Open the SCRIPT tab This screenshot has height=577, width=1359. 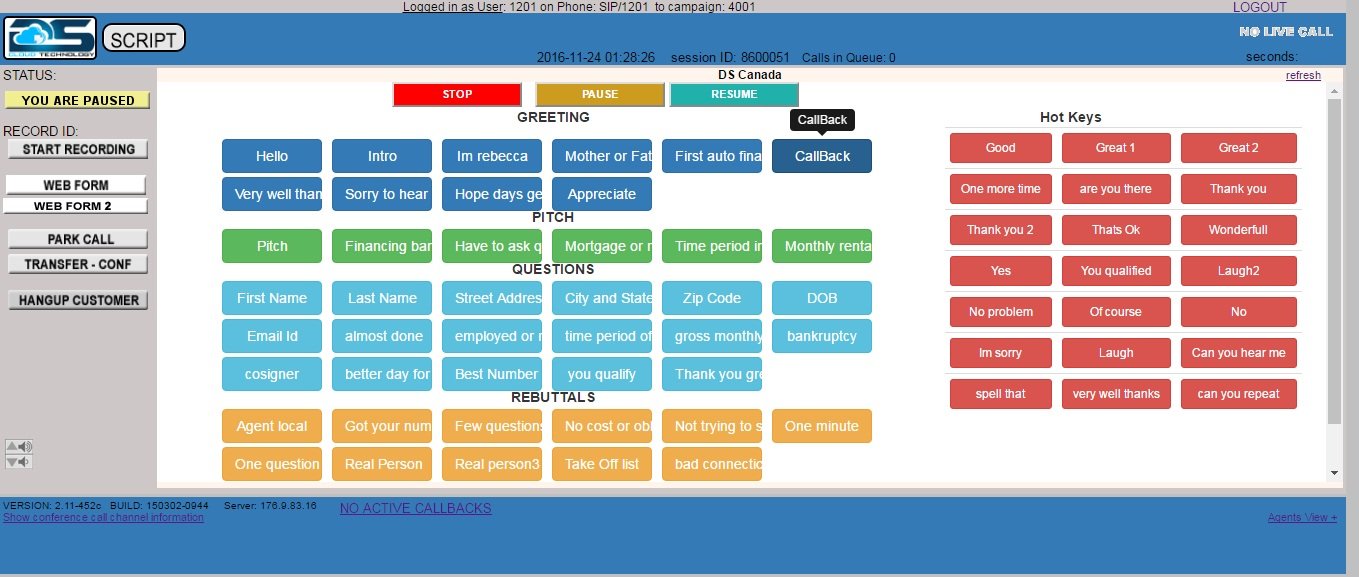tap(143, 38)
